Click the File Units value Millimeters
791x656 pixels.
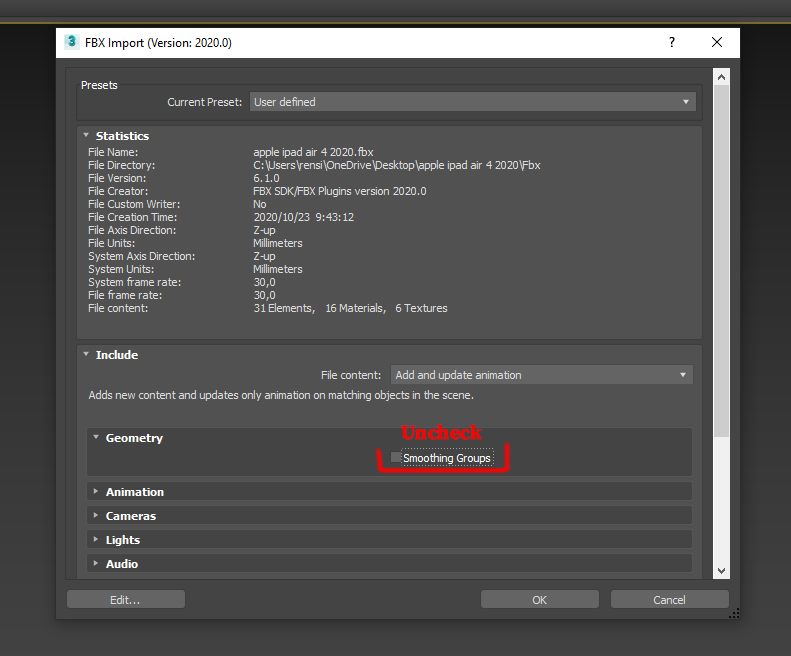tap(278, 243)
